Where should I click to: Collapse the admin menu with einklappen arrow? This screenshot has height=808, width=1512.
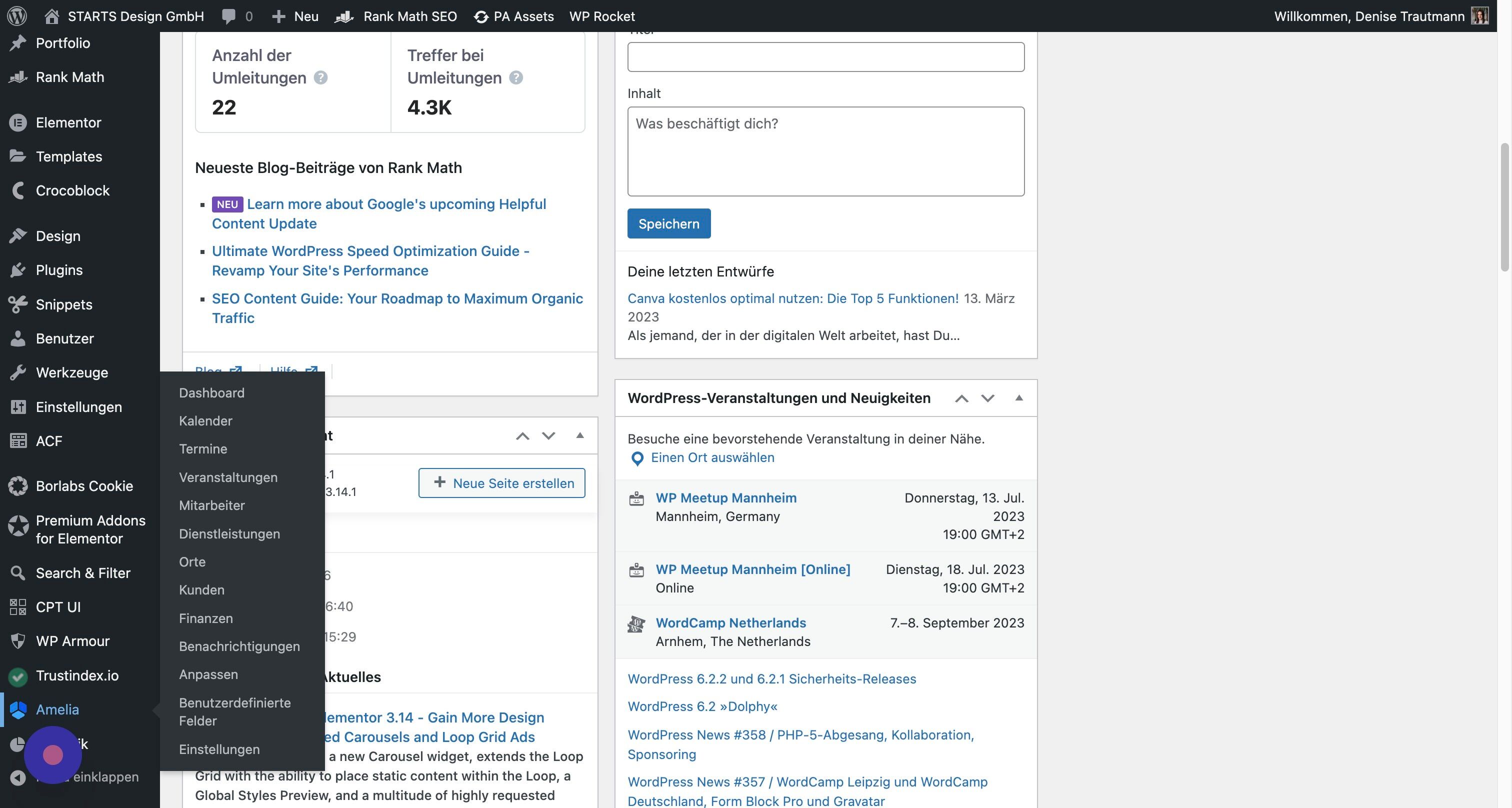(18, 777)
